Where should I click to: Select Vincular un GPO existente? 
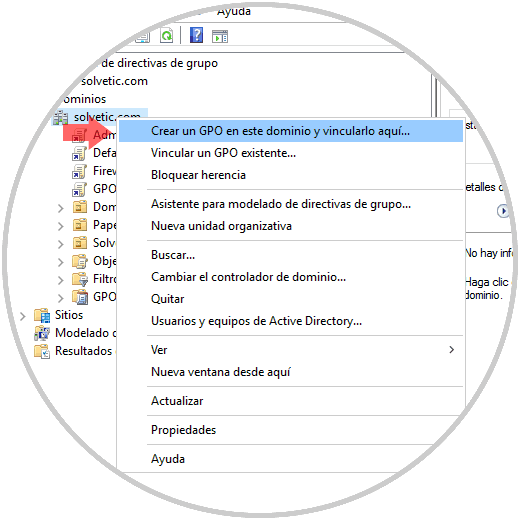(223, 153)
